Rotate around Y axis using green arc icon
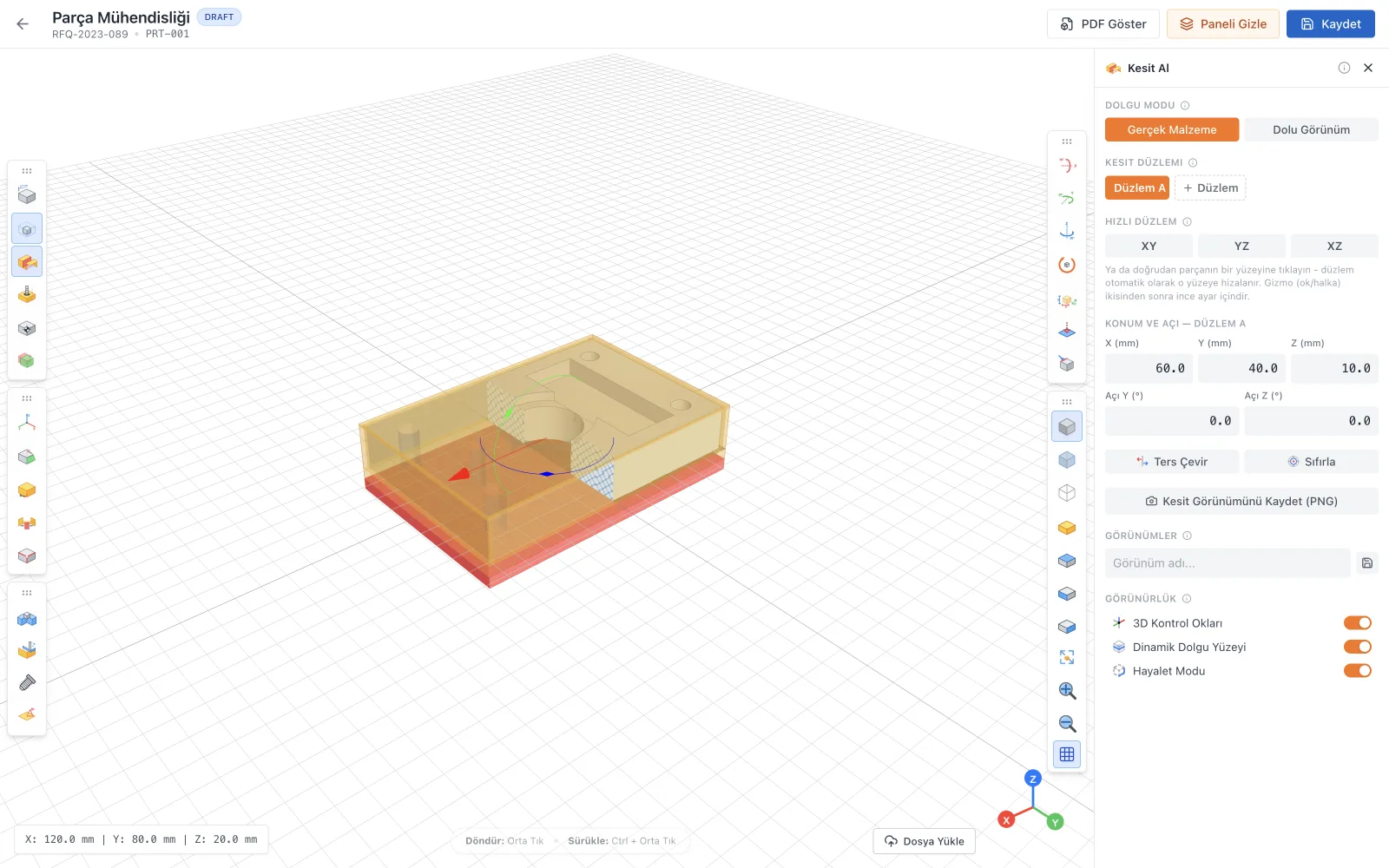Image resolution: width=1389 pixels, height=868 pixels. tap(1067, 199)
